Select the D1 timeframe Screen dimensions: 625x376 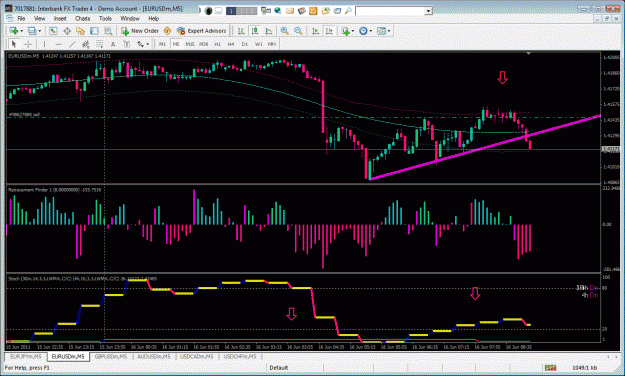coord(245,44)
